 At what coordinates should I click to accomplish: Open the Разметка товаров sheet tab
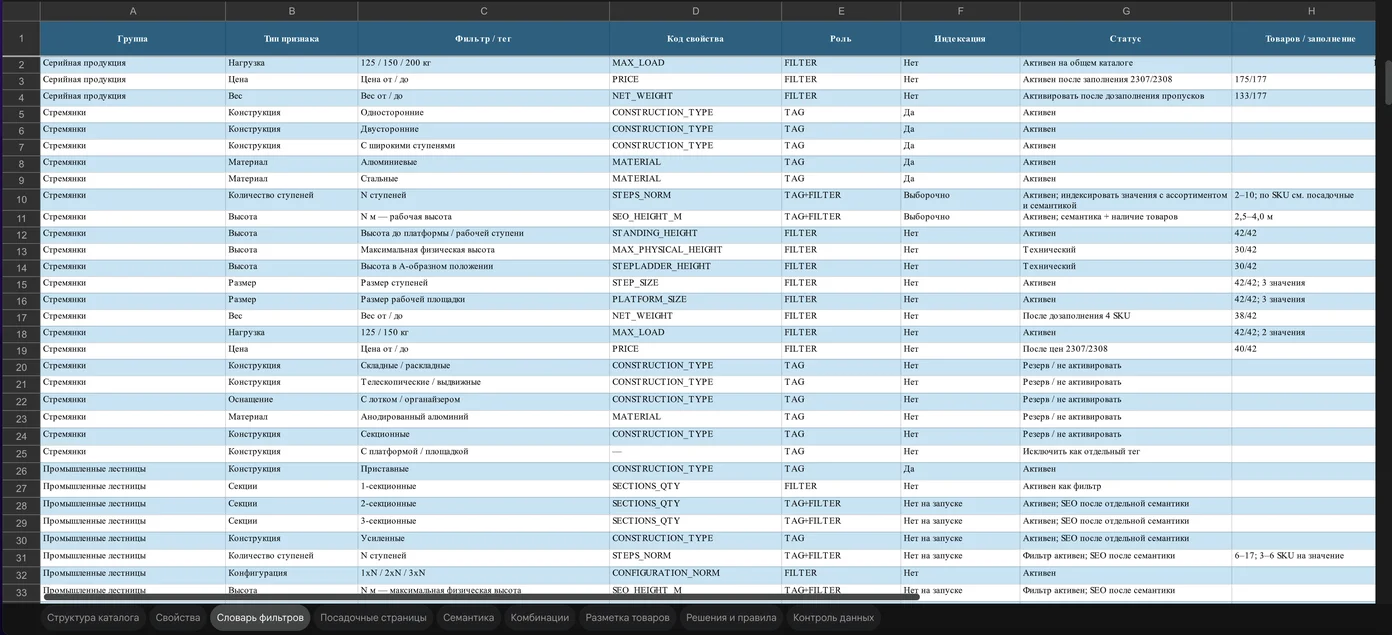[628, 618]
